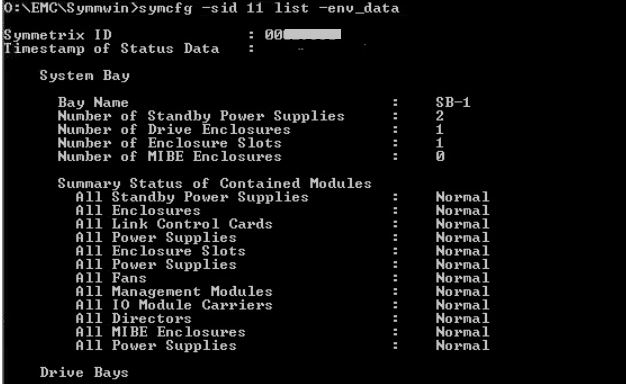Click the All Fans Normal status
This screenshot has height=384, width=626.
(462, 278)
